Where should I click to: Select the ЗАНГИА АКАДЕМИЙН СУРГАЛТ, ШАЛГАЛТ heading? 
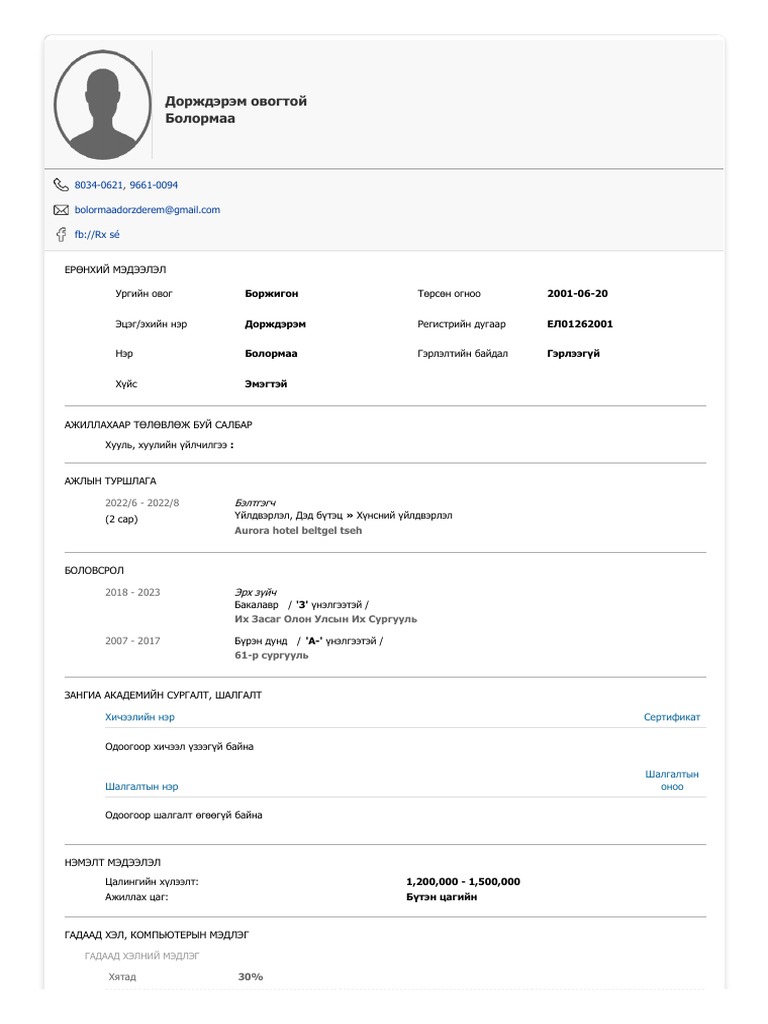[x=163, y=695]
